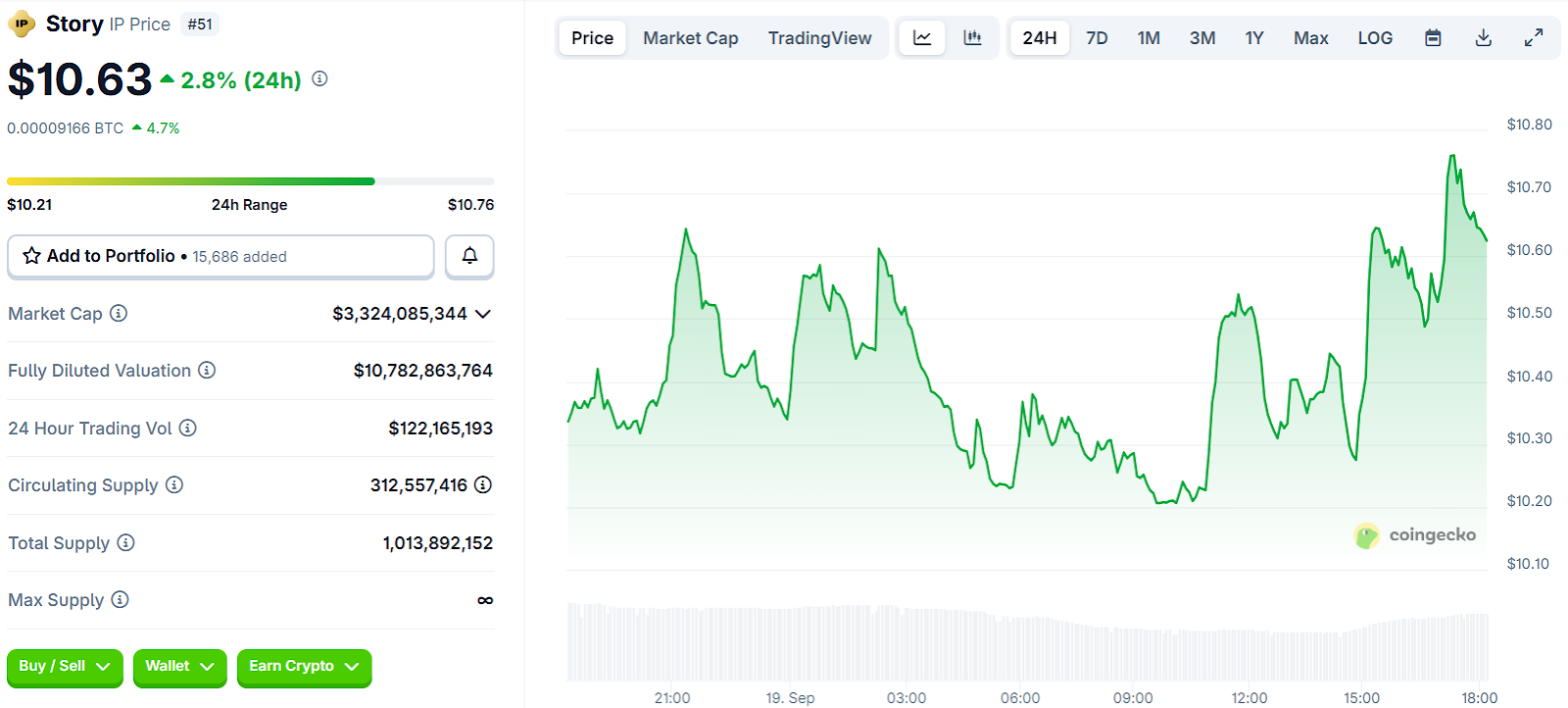Click the 2.8% (24h) change text

(x=241, y=80)
